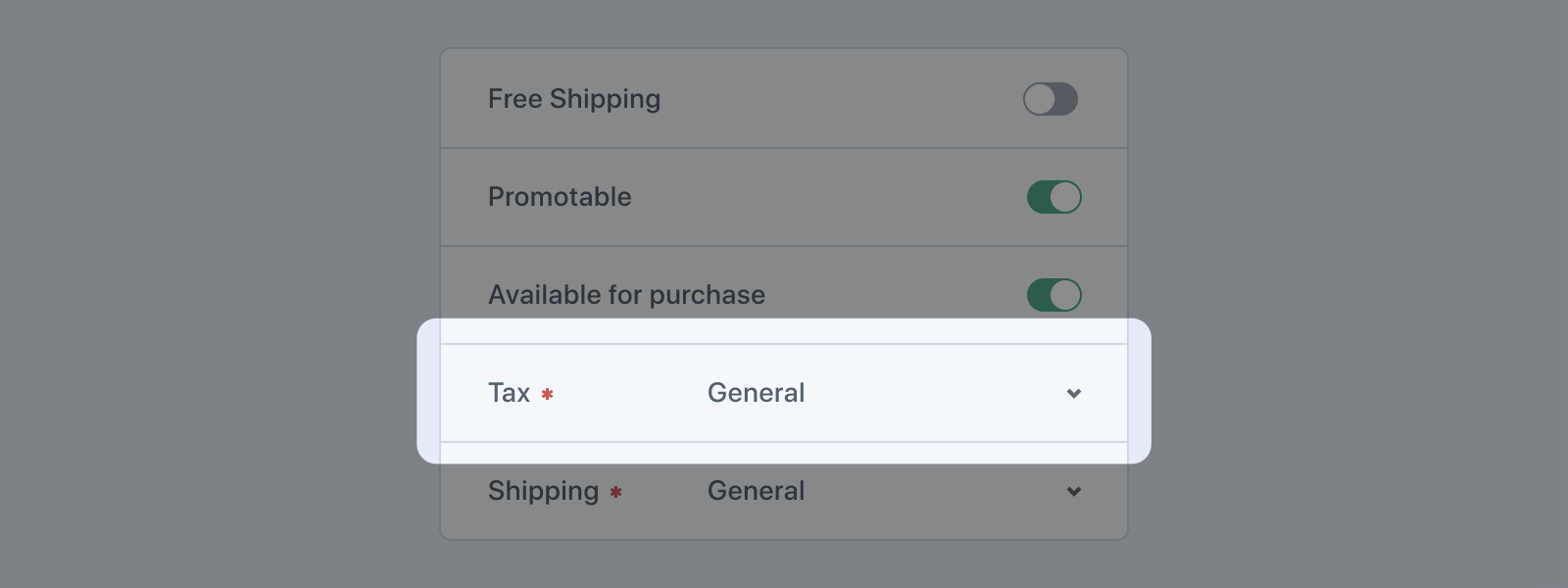Click the red required asterisk beside Shipping

(x=615, y=493)
